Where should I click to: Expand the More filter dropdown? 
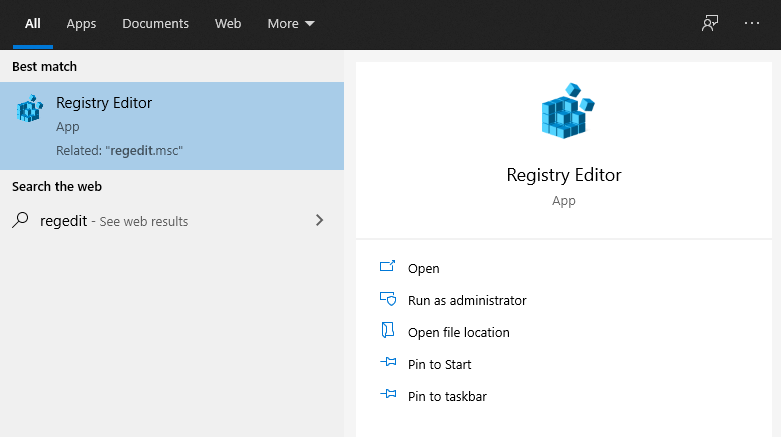coord(291,24)
